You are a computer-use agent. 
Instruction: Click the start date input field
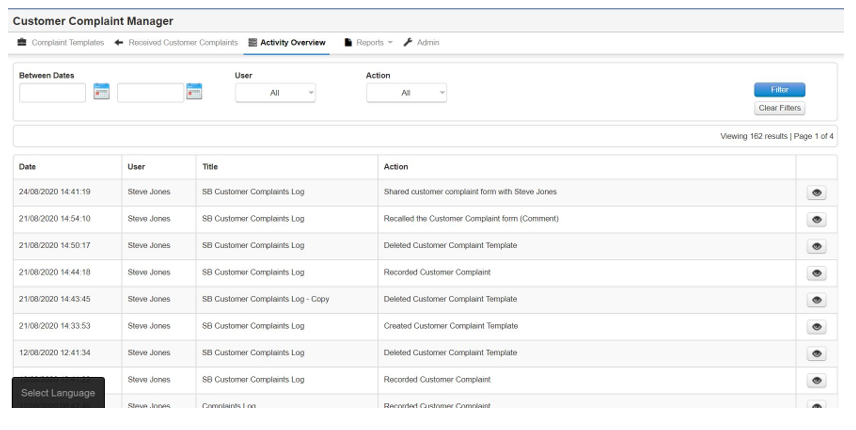[52, 93]
